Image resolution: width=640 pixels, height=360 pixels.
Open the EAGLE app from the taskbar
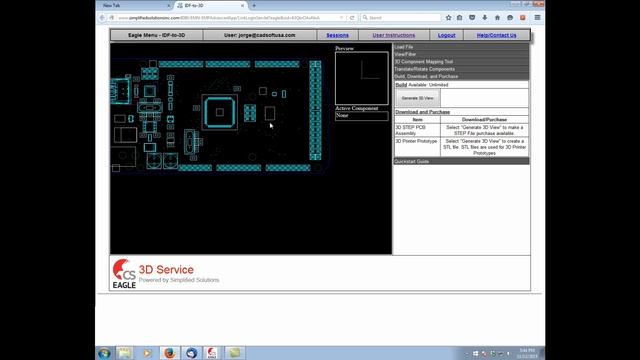click(212, 353)
